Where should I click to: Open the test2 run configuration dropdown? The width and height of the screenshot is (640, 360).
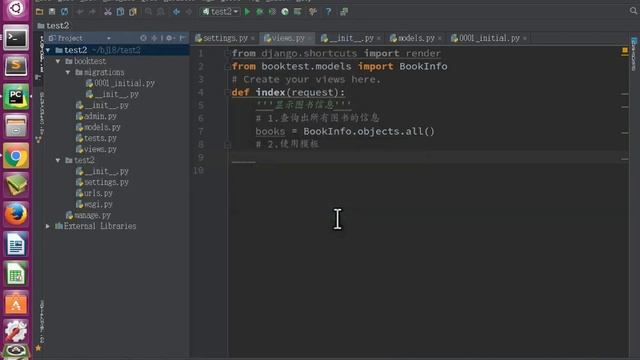click(x=220, y=12)
